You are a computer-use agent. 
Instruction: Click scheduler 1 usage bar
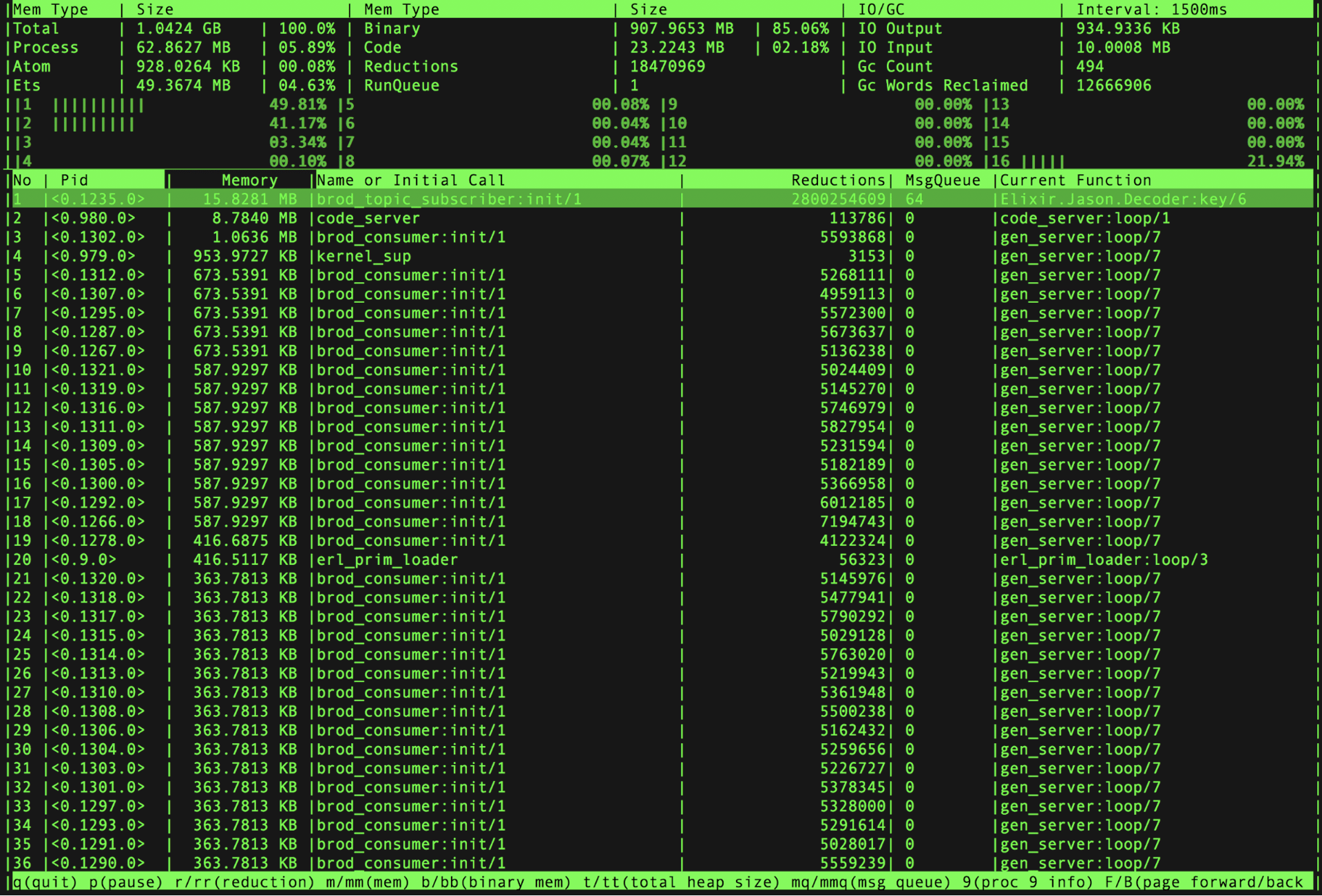pos(98,105)
